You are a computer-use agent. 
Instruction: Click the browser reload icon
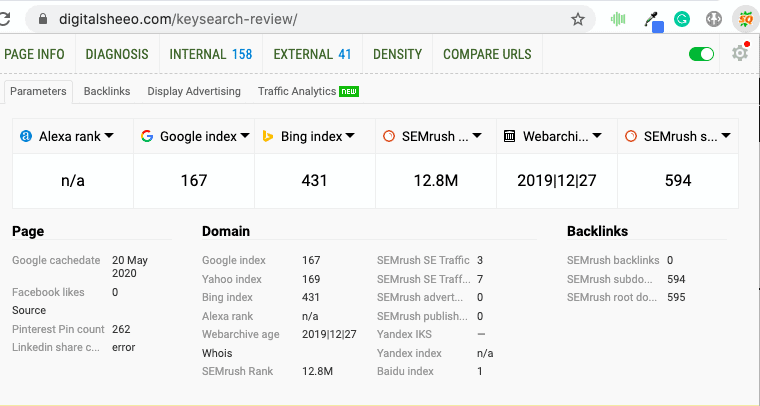(4, 19)
